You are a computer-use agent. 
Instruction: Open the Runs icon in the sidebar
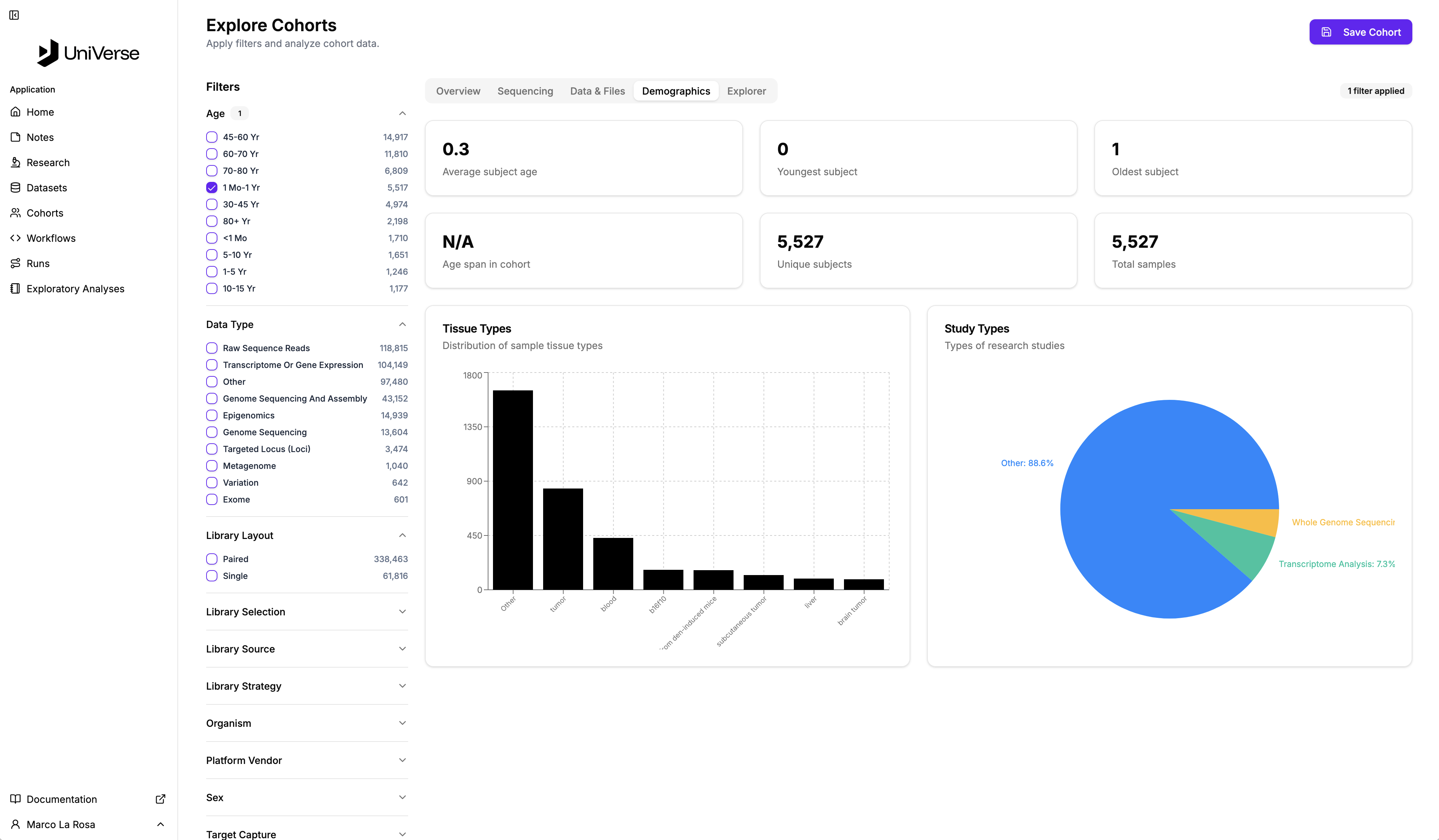tap(15, 263)
